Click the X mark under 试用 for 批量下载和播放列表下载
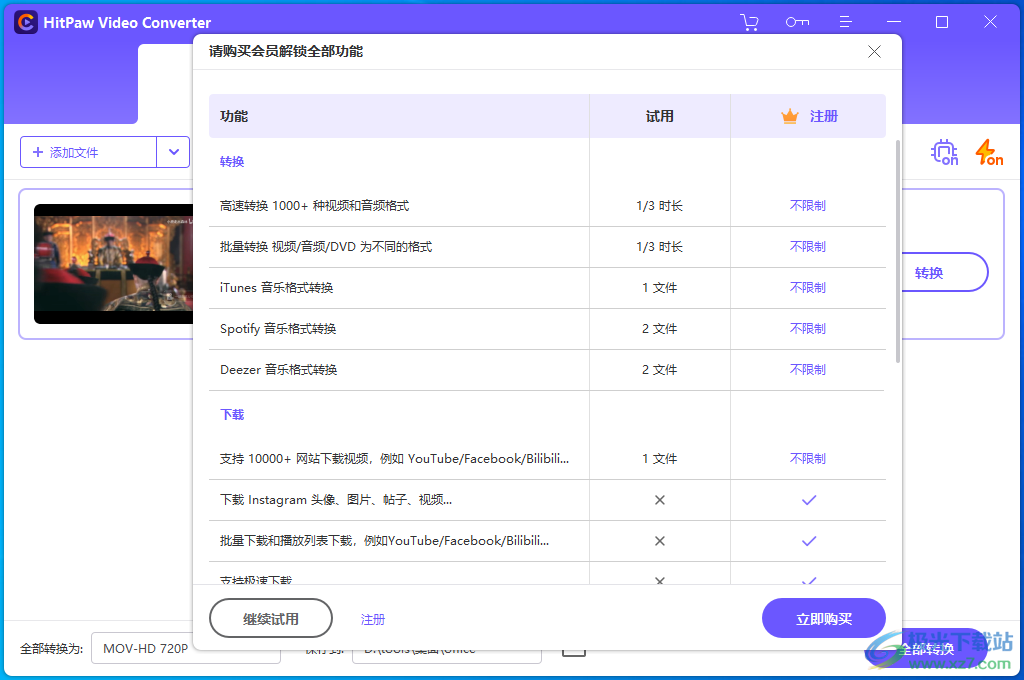The image size is (1024, 680). point(660,540)
